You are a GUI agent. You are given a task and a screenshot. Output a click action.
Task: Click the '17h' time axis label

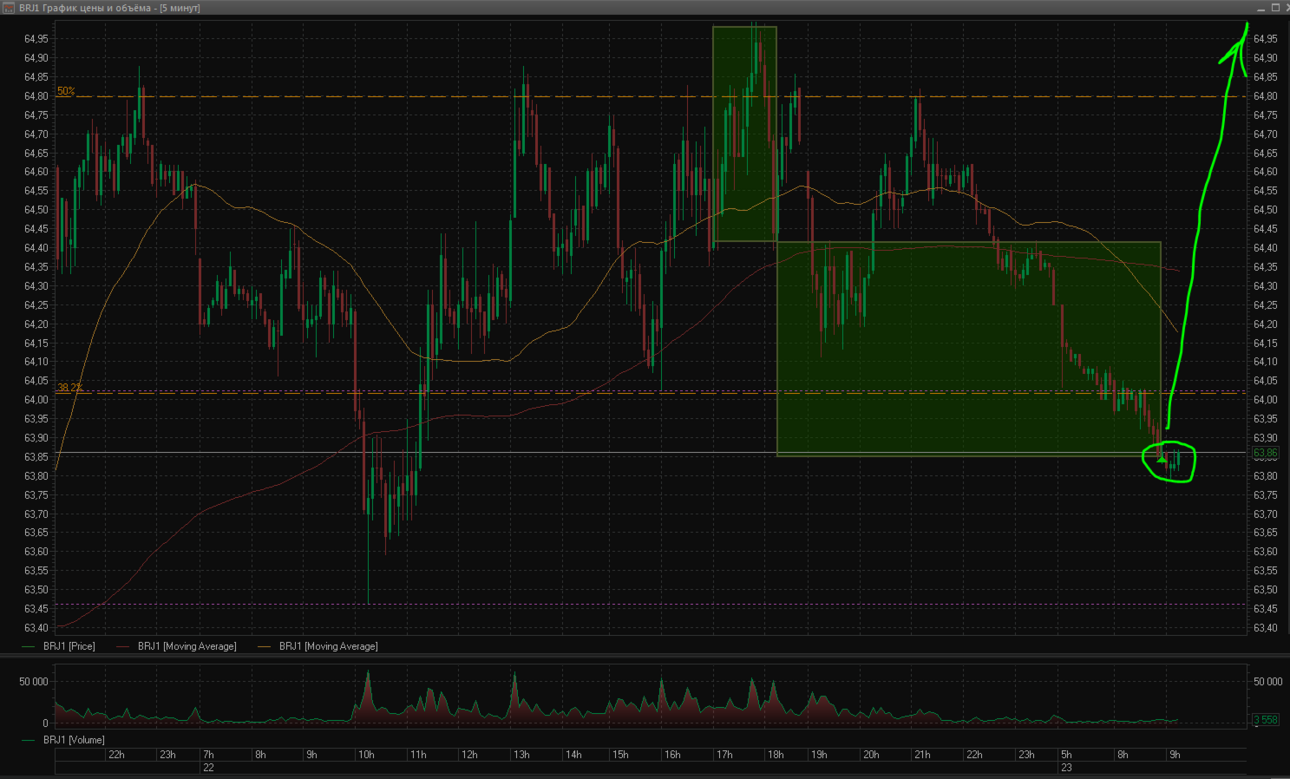coord(723,755)
